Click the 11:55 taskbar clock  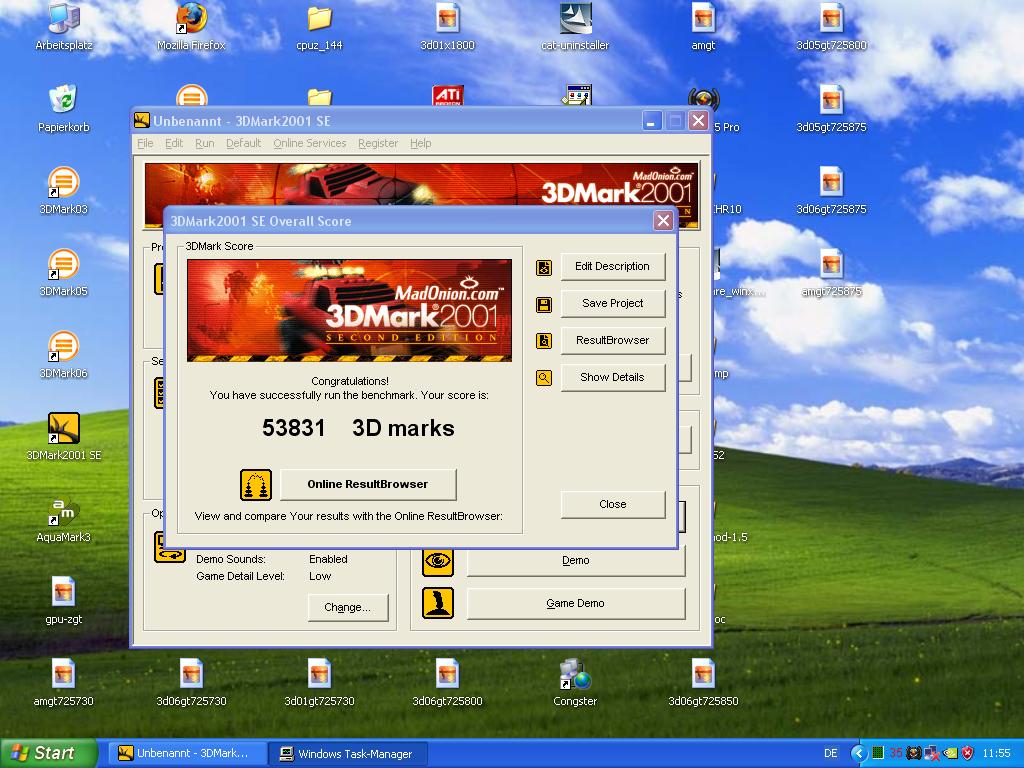pos(996,753)
